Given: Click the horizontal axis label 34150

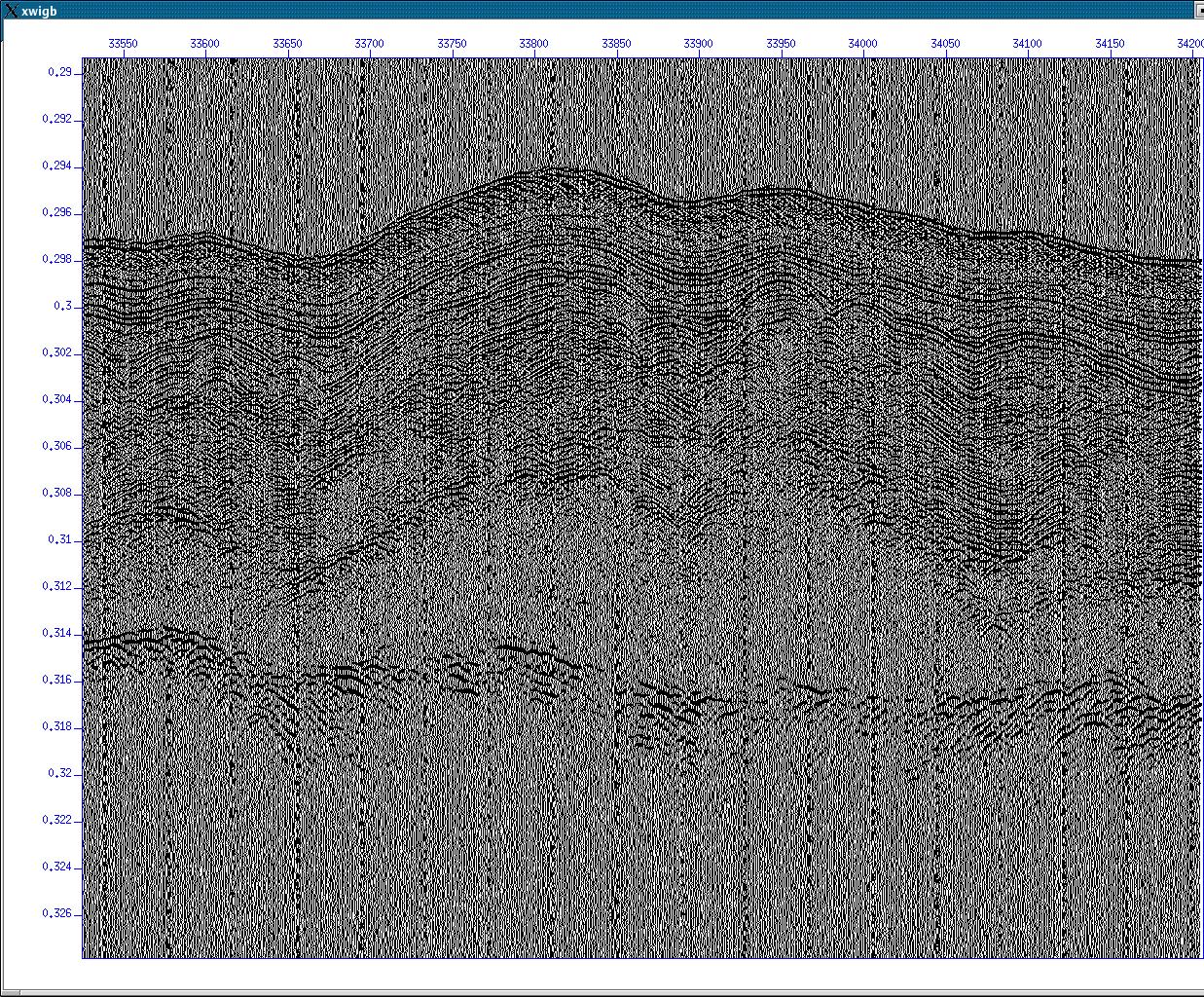Looking at the screenshot, I should tap(1110, 44).
